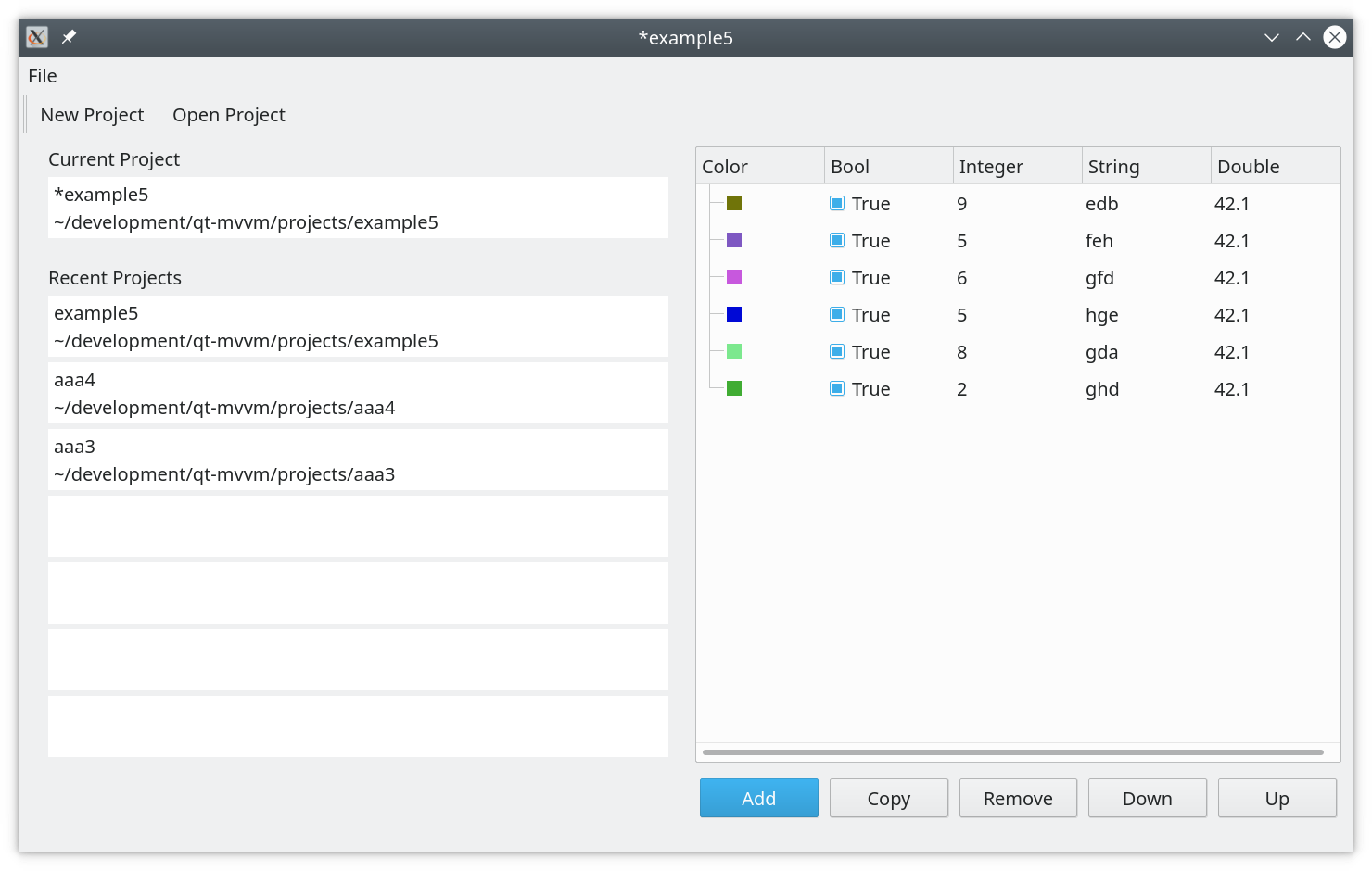Viewport: 1372px width, 871px height.
Task: Pick the magenta color swatch in gfd row
Action: tap(734, 277)
